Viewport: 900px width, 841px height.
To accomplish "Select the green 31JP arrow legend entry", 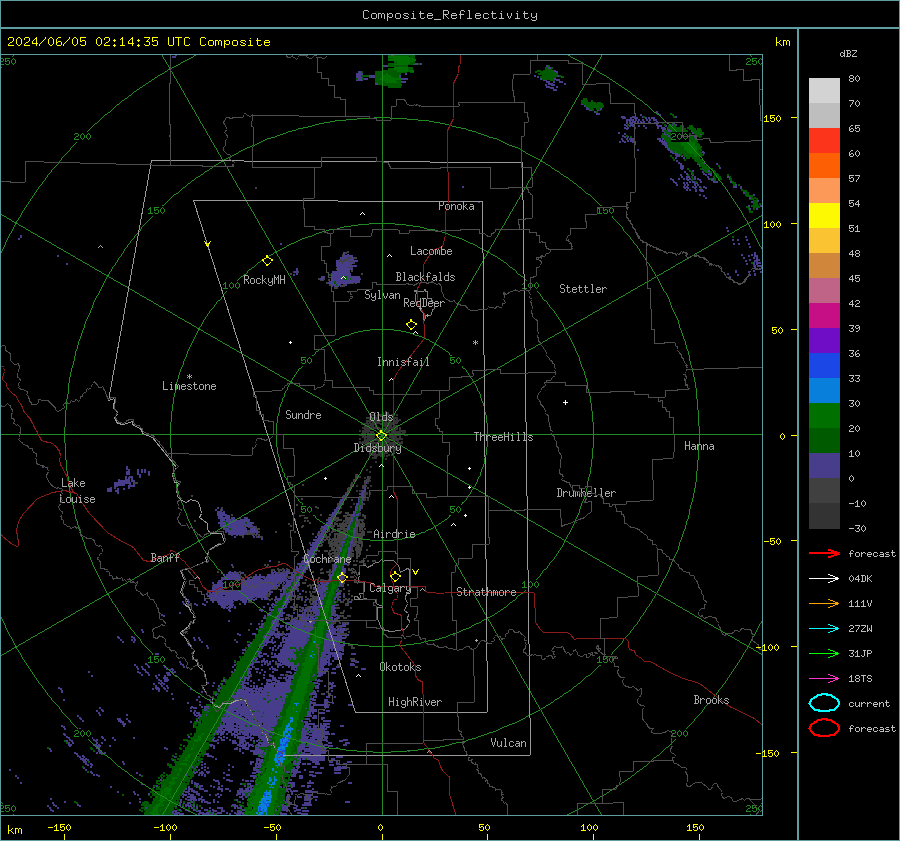I will (824, 653).
